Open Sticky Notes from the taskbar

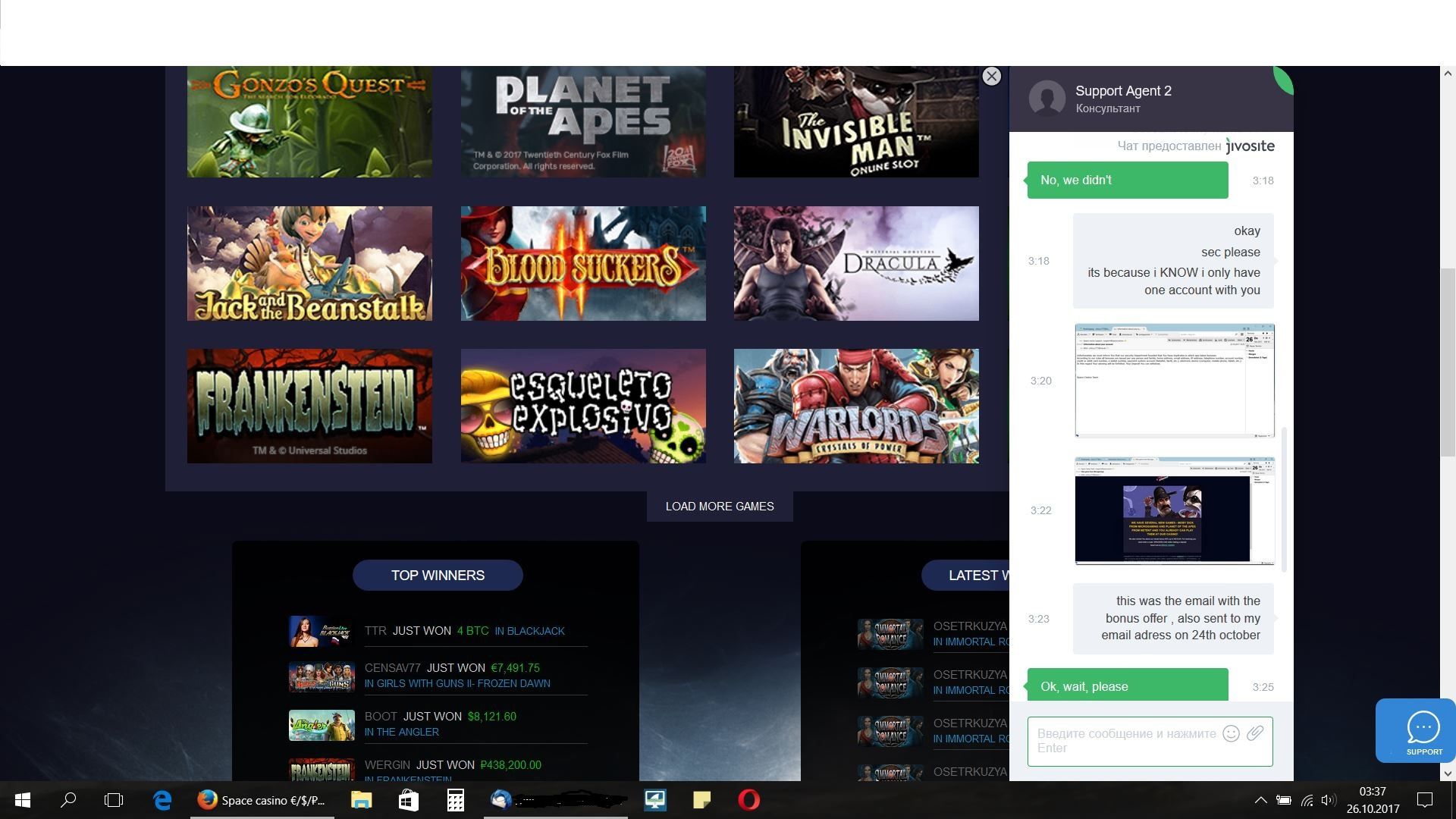tap(702, 800)
